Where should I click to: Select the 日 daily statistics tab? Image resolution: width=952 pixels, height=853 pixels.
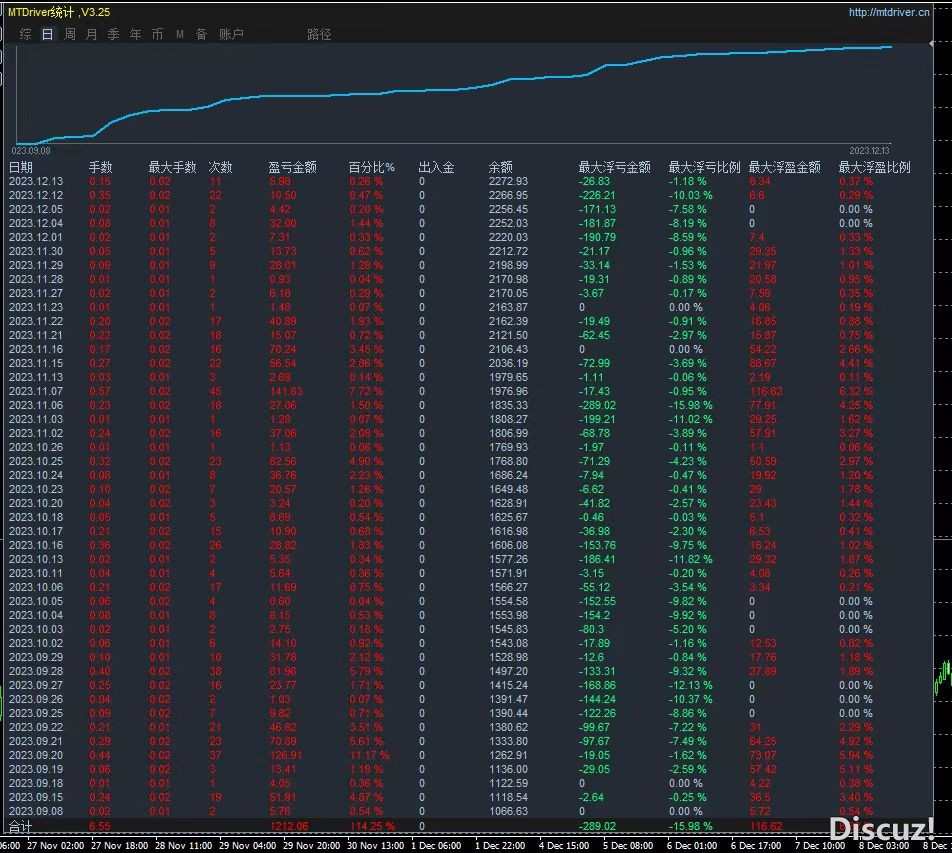tap(47, 34)
